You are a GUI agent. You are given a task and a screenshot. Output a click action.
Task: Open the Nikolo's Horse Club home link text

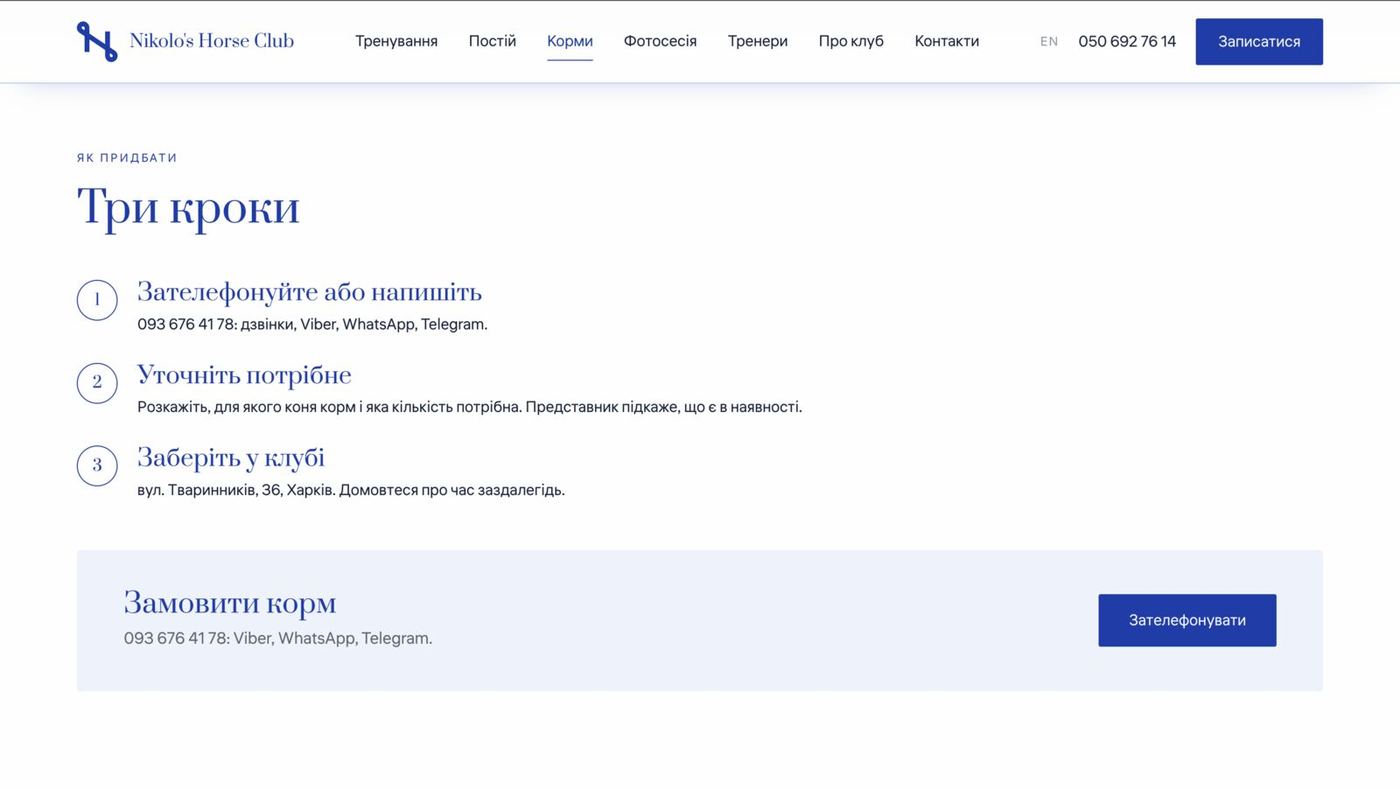click(212, 41)
